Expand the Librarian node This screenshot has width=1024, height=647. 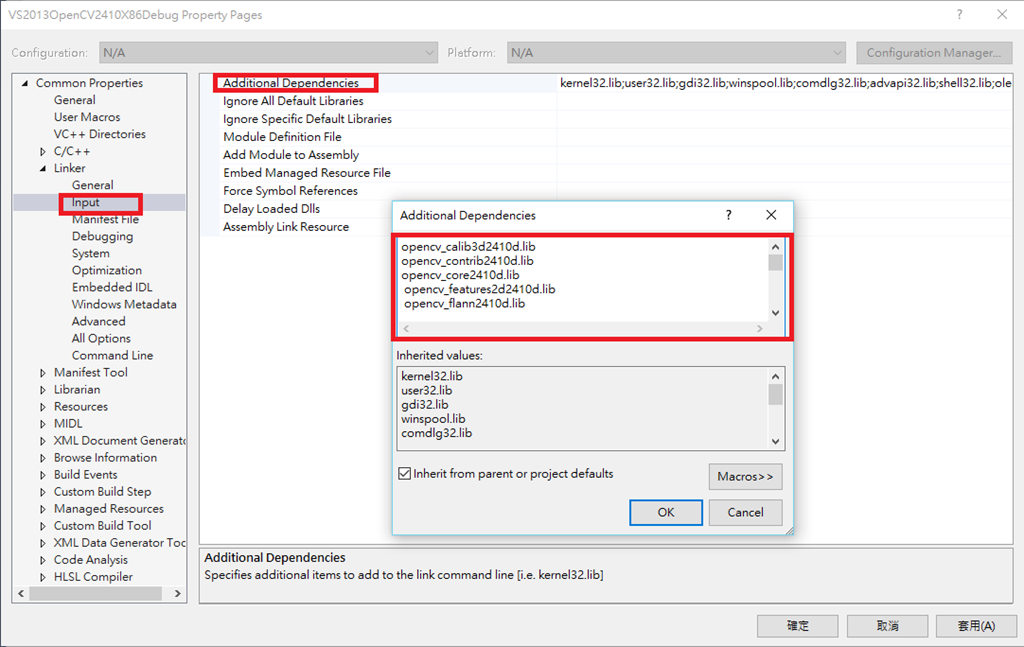tap(43, 390)
